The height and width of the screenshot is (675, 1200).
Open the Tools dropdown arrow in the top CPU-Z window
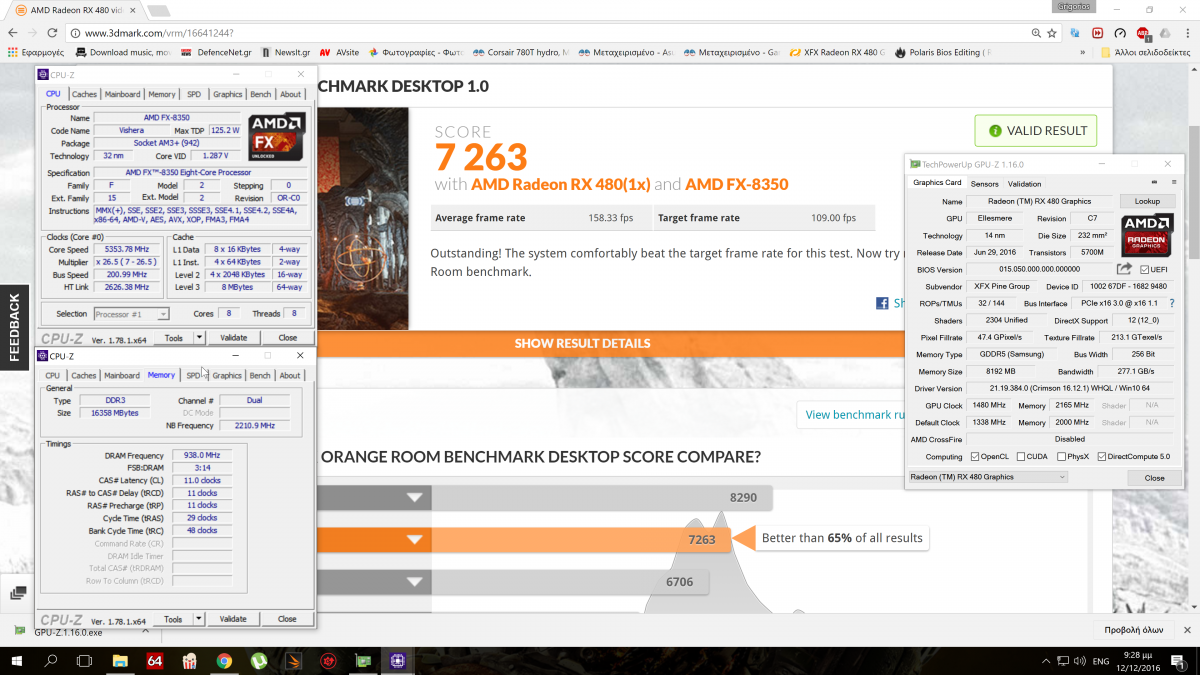click(200, 338)
